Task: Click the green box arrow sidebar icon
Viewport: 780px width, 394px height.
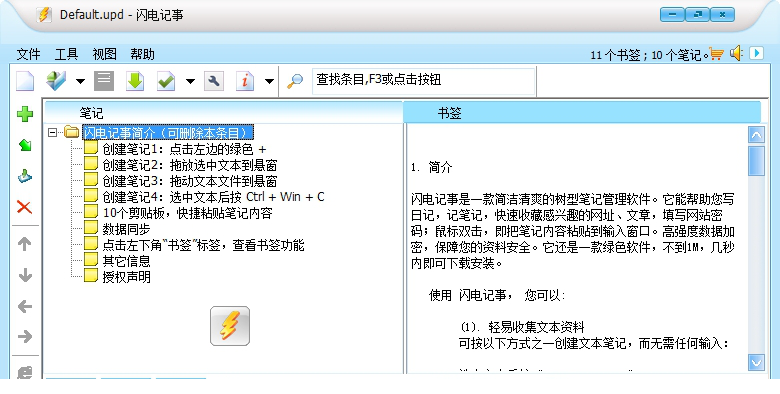Action: [x=25, y=145]
